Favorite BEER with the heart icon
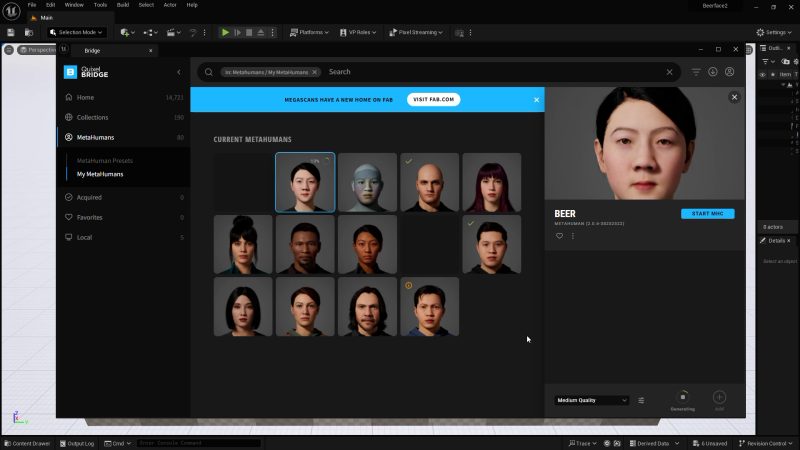Screen dimensions: 800x450 pos(559,236)
